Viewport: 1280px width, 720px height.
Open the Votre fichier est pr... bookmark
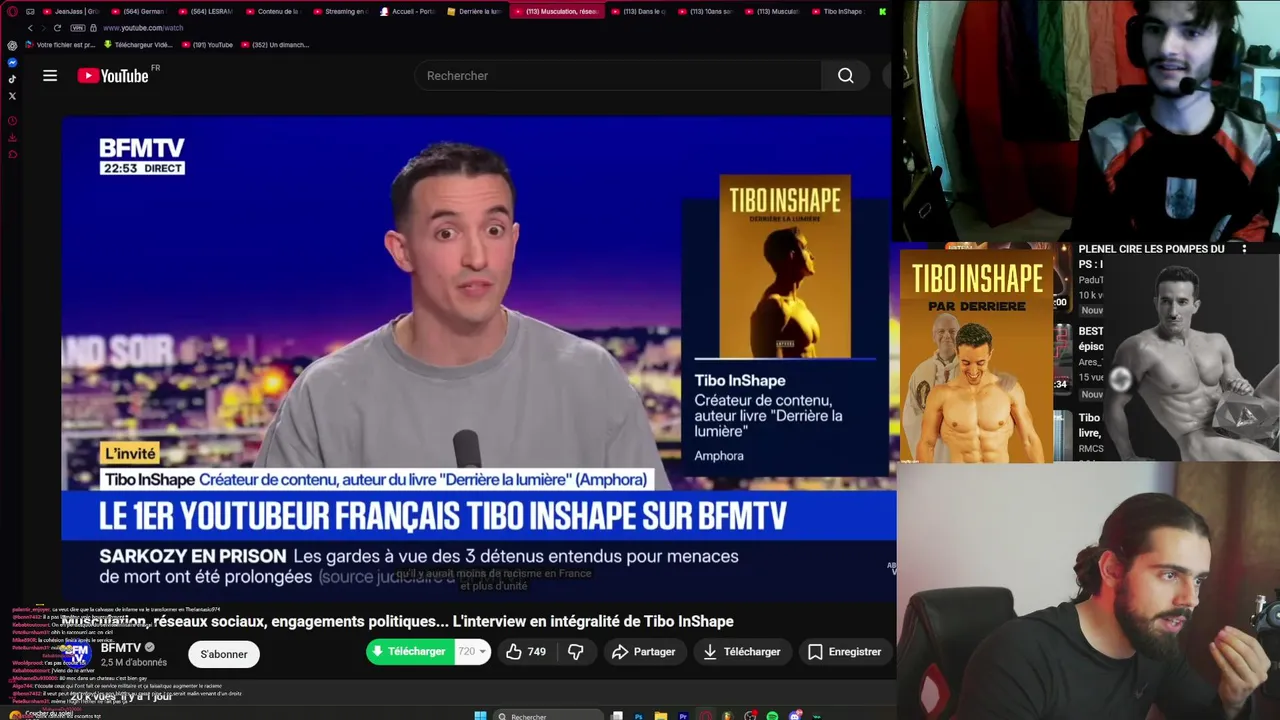[60, 45]
